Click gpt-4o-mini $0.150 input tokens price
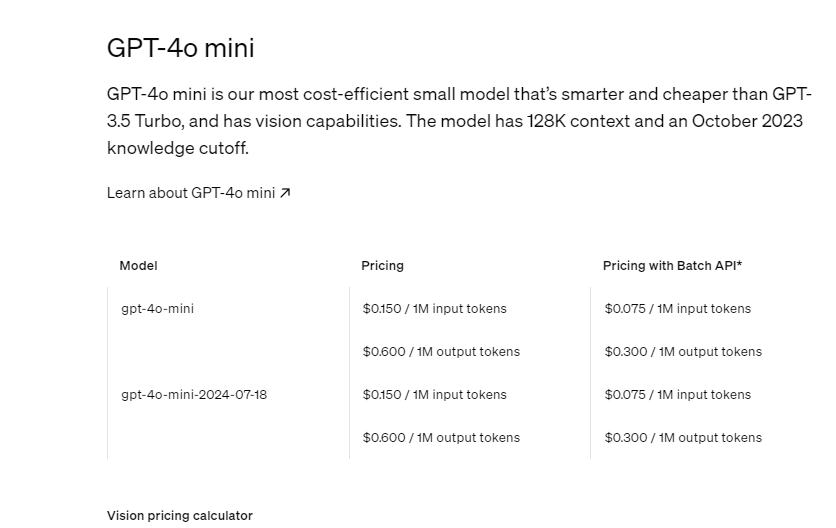Image resolution: width=836 pixels, height=528 pixels. (435, 309)
